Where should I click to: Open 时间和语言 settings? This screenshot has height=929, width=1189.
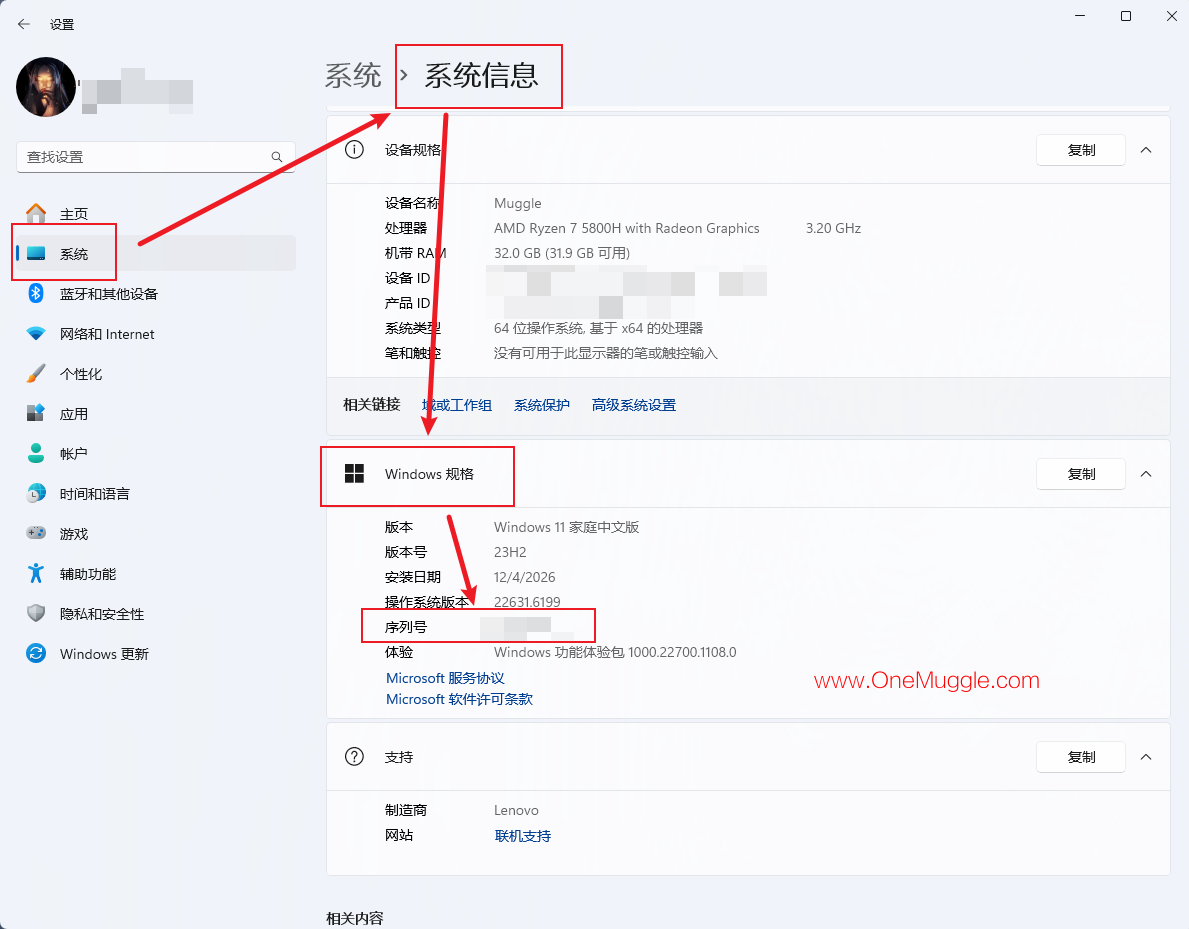tap(155, 494)
